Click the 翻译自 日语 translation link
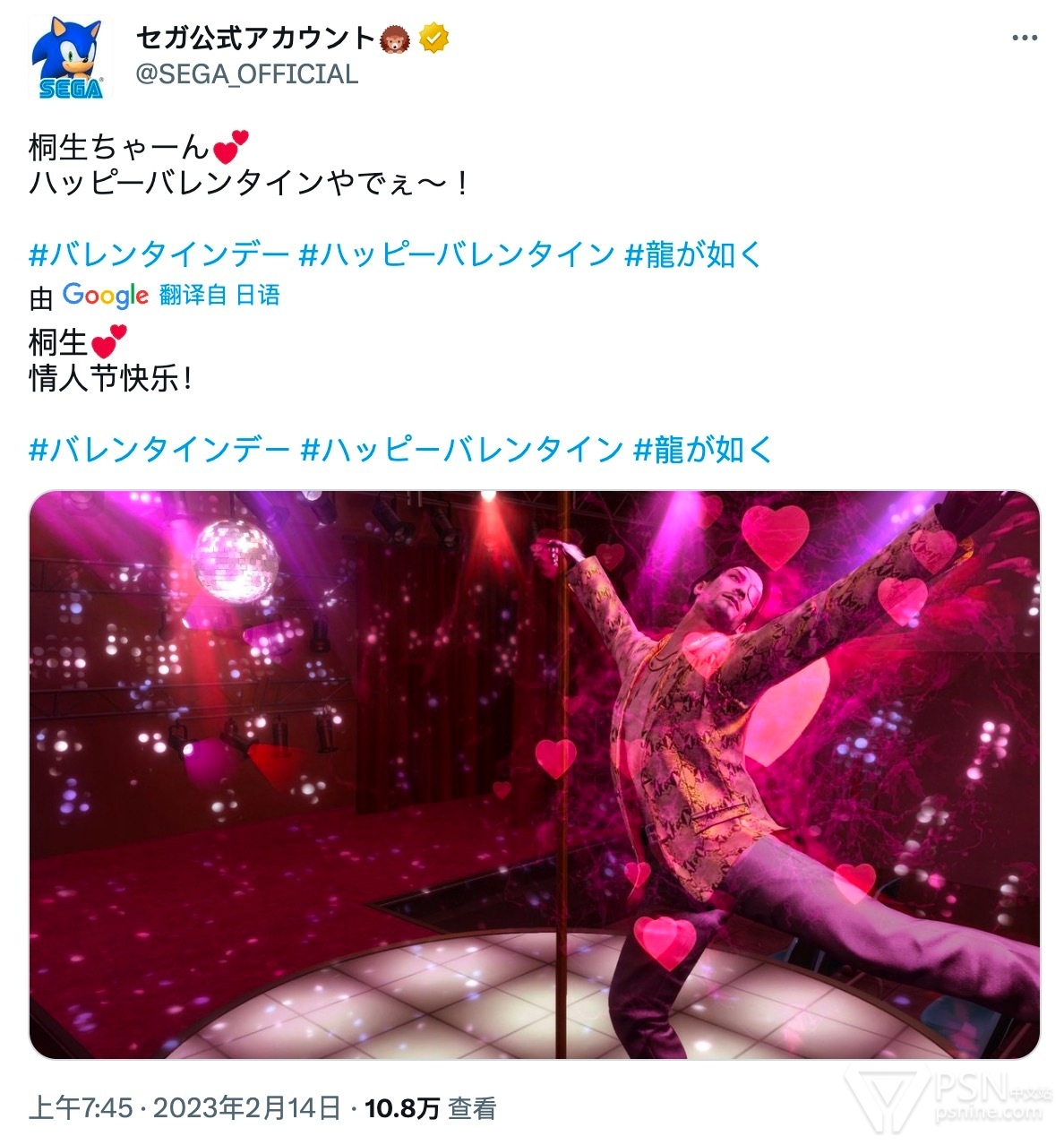This screenshot has height=1145, width=1064. coord(219,295)
